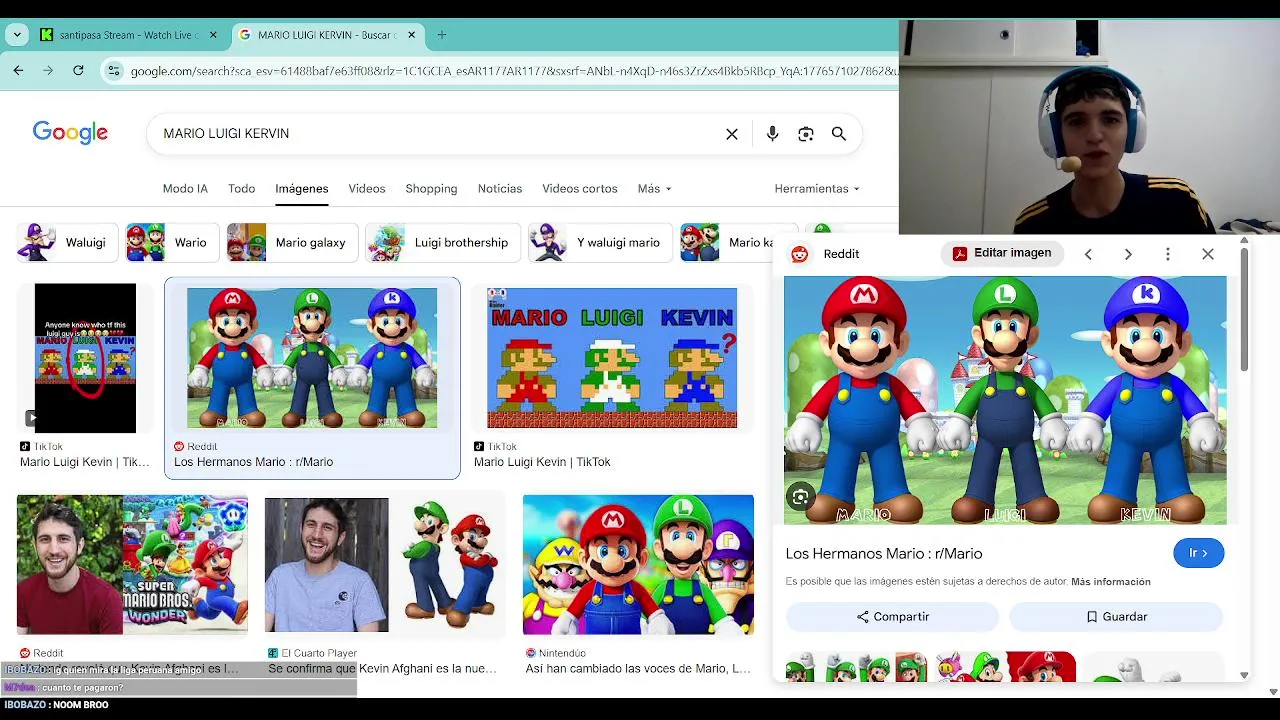Open the Nintendúo Wario Mario Luigi image
The image size is (1280, 720).
click(638, 565)
